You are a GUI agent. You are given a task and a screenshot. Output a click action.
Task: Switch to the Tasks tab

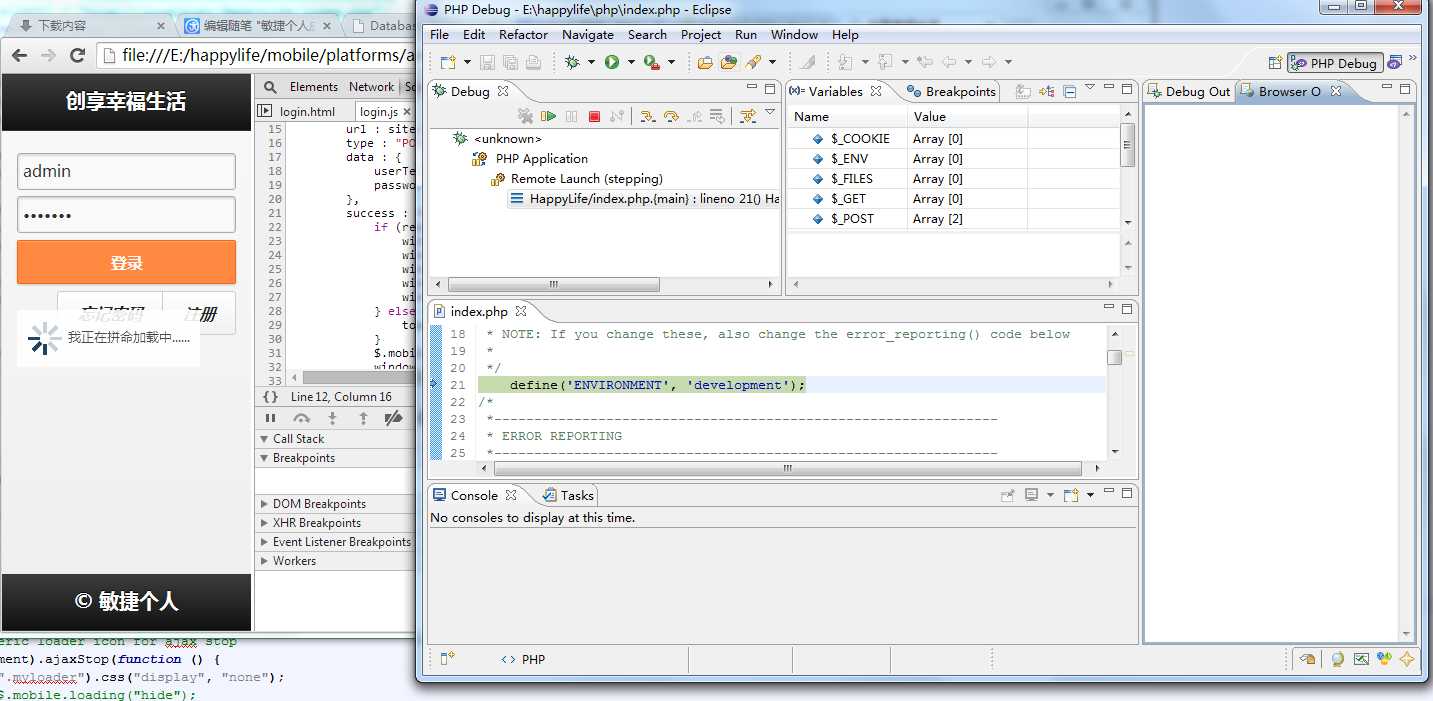click(568, 495)
